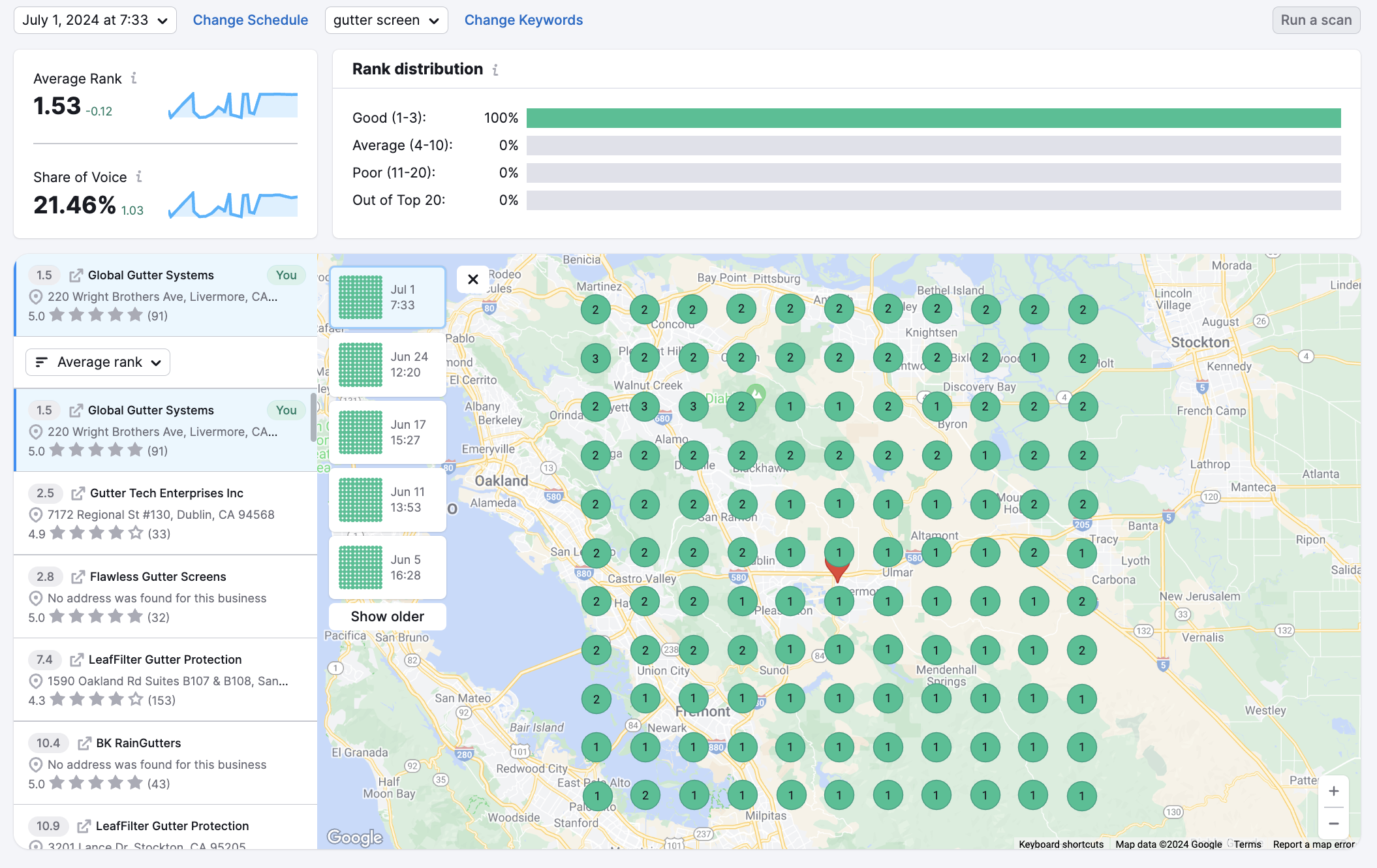
Task: Close the scan history panel with the X
Action: [473, 279]
